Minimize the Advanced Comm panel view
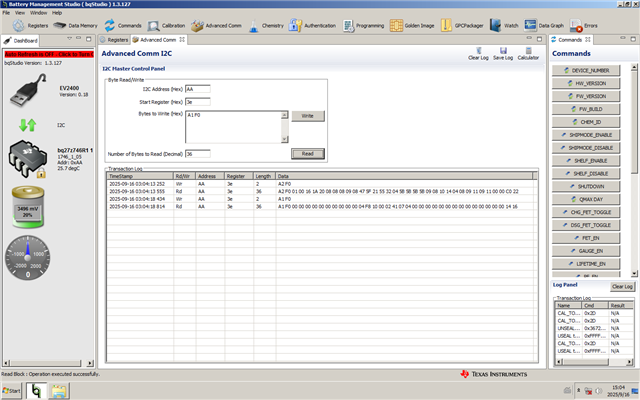 coord(529,39)
